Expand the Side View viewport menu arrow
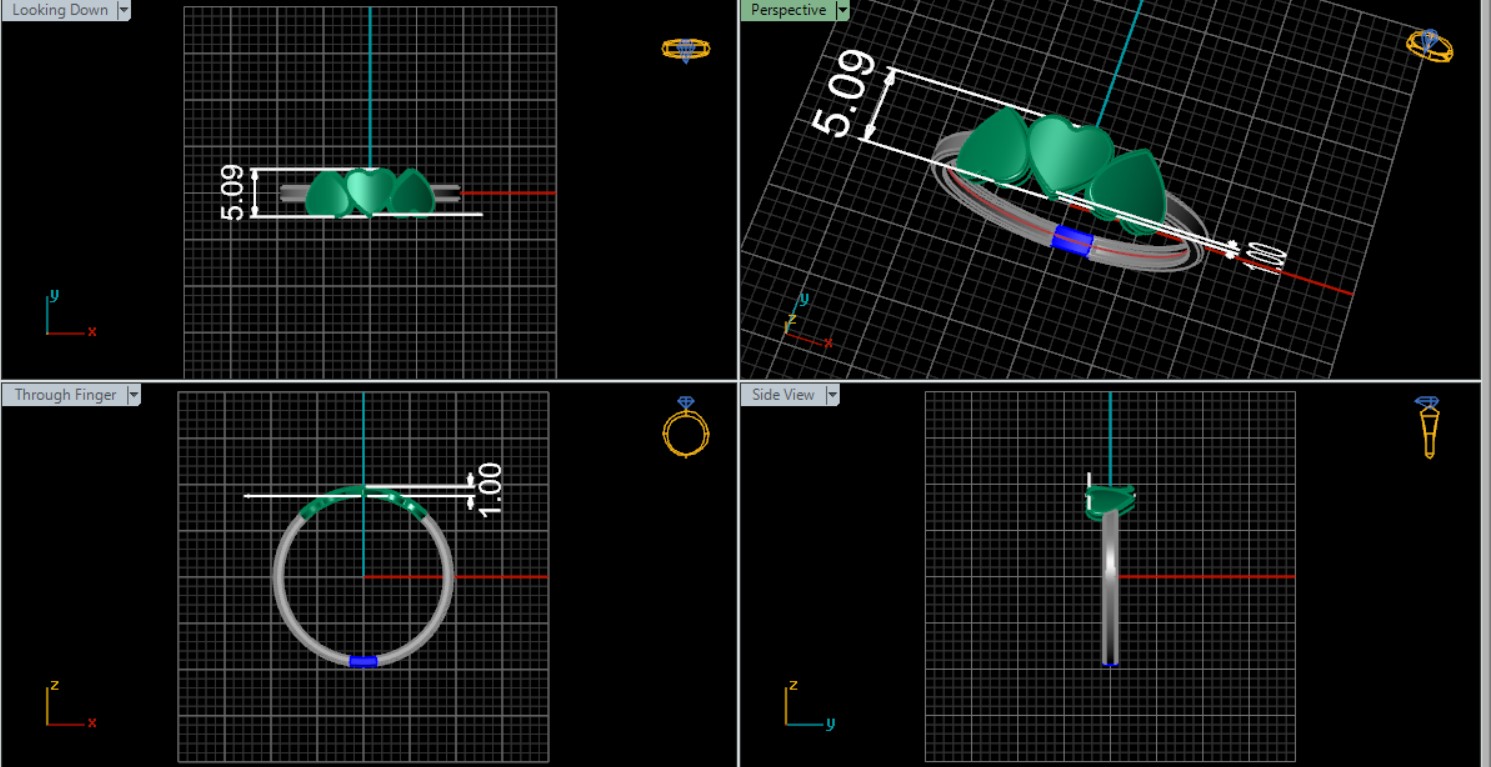This screenshot has width=1491, height=767. pos(832,395)
